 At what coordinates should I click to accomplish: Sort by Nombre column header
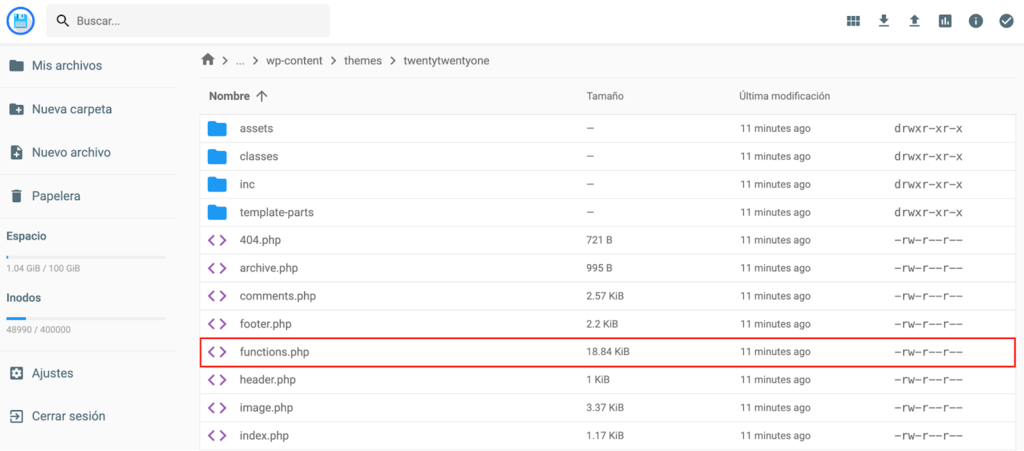coord(229,96)
